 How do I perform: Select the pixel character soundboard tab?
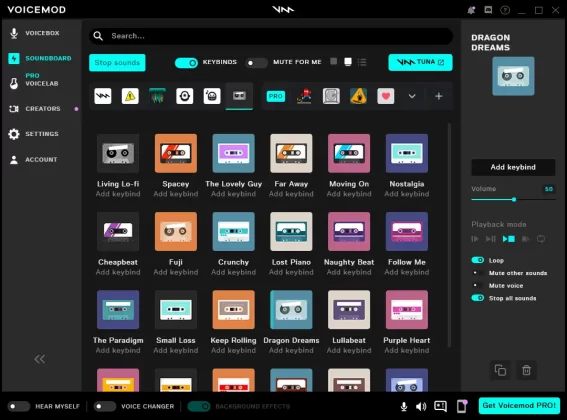(x=304, y=96)
